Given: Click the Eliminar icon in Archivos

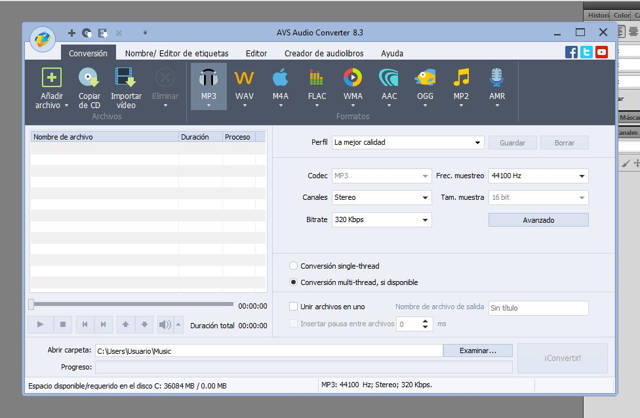Looking at the screenshot, I should [165, 78].
